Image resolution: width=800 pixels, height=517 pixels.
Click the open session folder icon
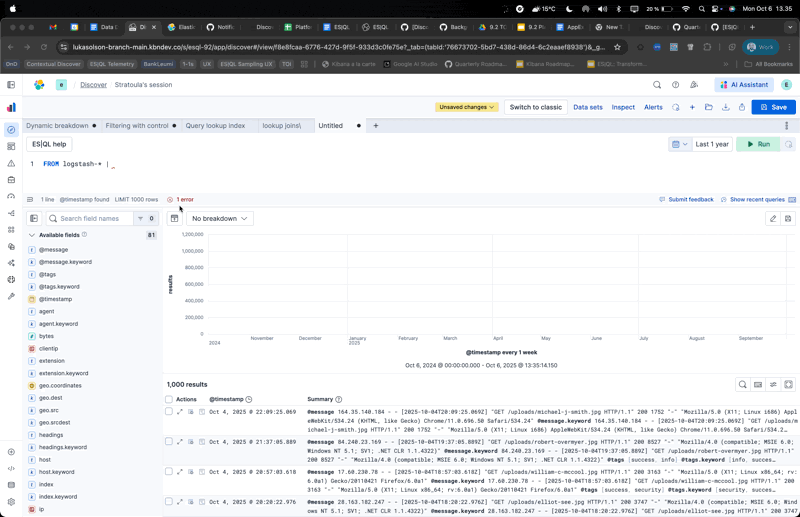pyautogui.click(x=709, y=107)
